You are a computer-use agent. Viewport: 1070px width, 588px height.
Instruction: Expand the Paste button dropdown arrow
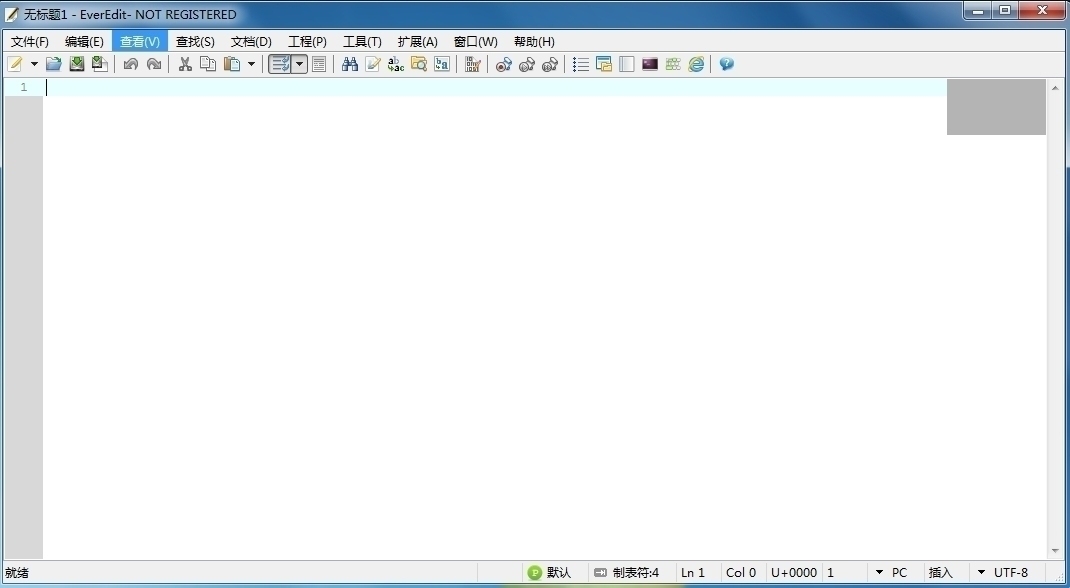pos(251,64)
